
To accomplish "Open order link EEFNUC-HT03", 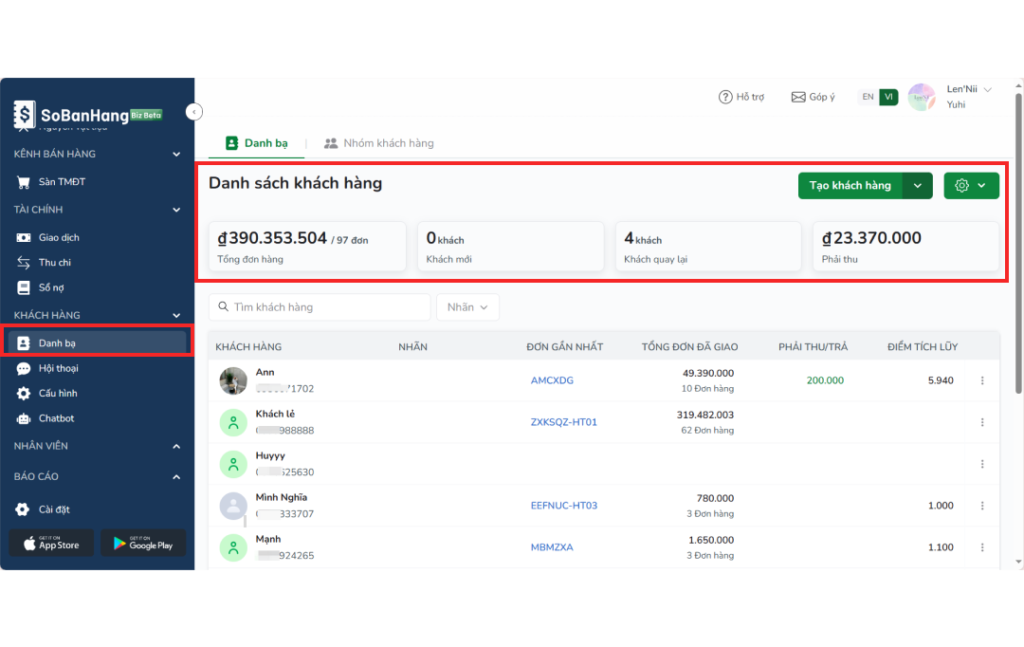I will 564,506.
